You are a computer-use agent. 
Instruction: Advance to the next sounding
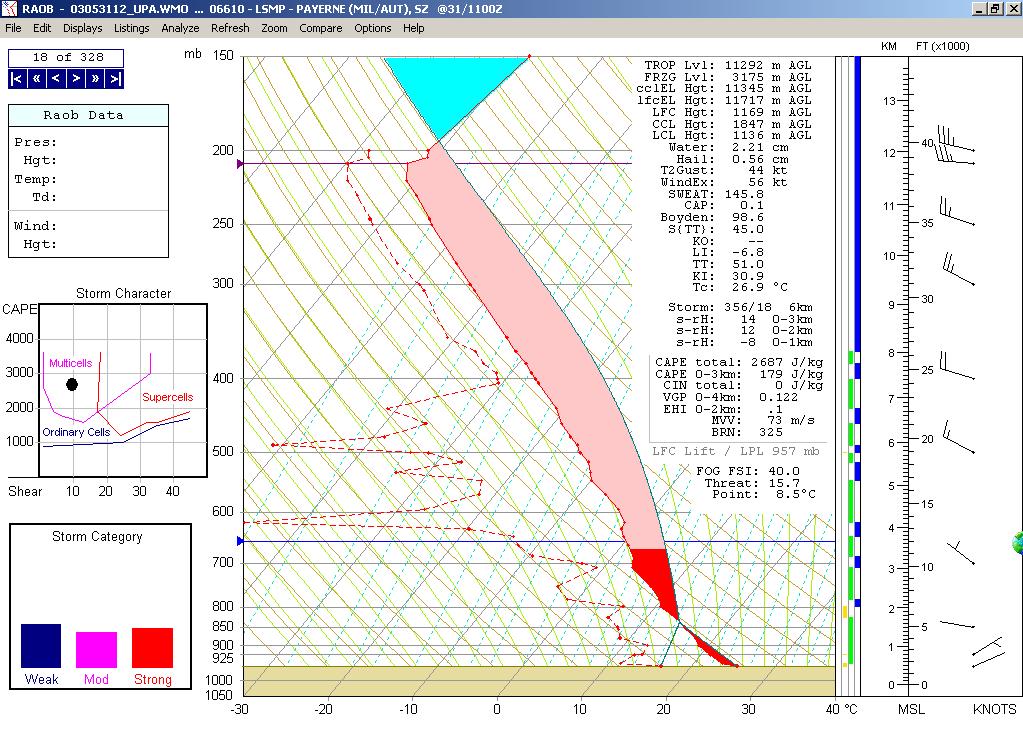[76, 79]
